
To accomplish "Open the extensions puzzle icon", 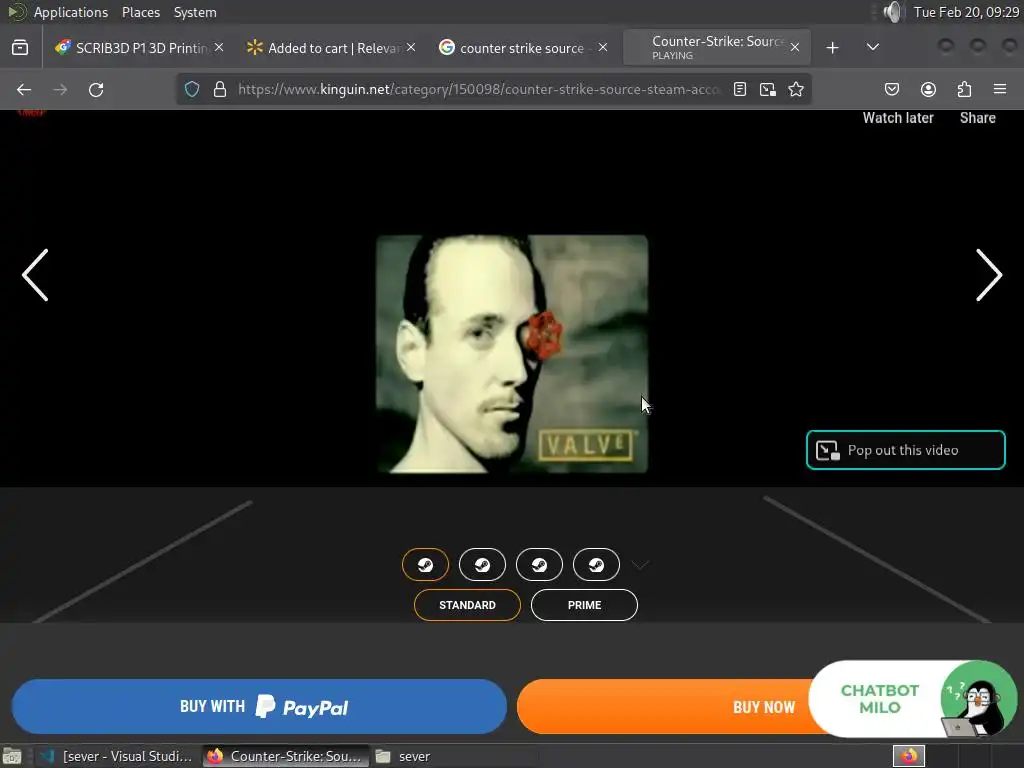I will (964, 89).
